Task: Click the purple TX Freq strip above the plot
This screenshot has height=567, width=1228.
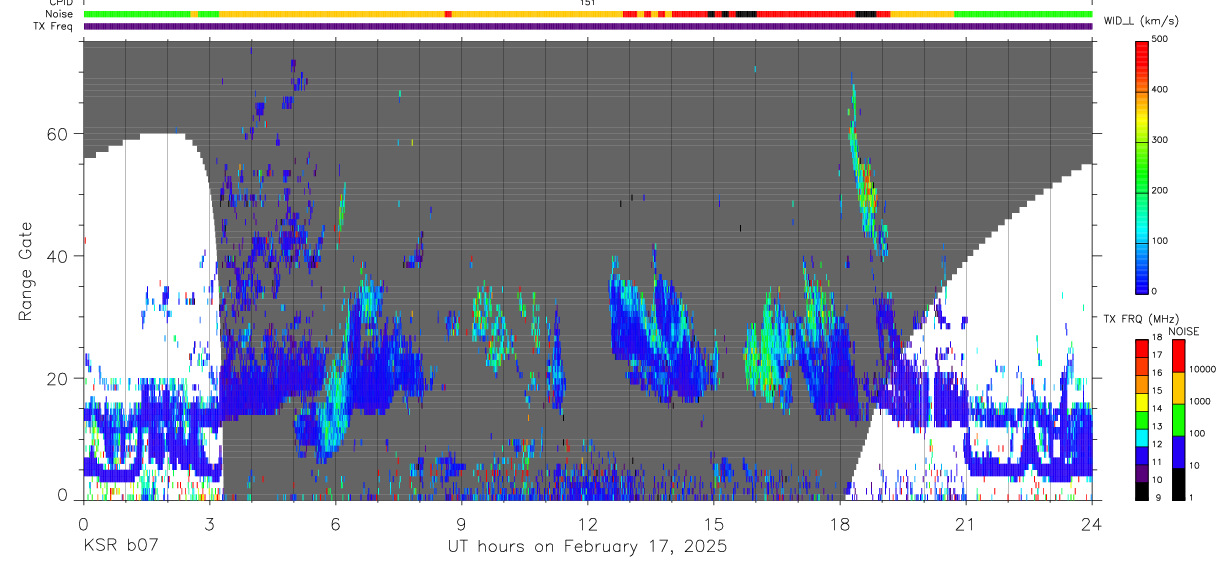Action: tap(588, 26)
